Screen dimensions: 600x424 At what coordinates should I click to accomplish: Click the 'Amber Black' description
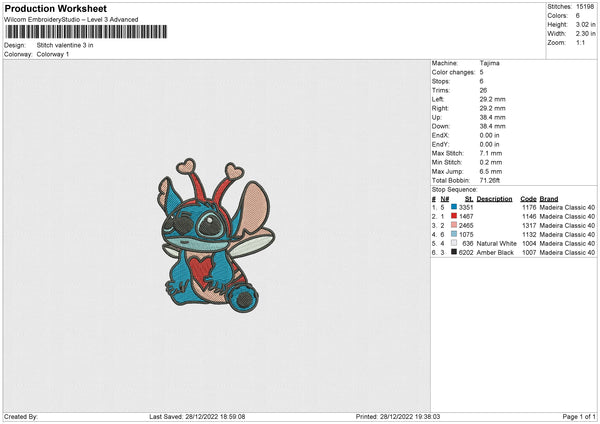point(495,253)
